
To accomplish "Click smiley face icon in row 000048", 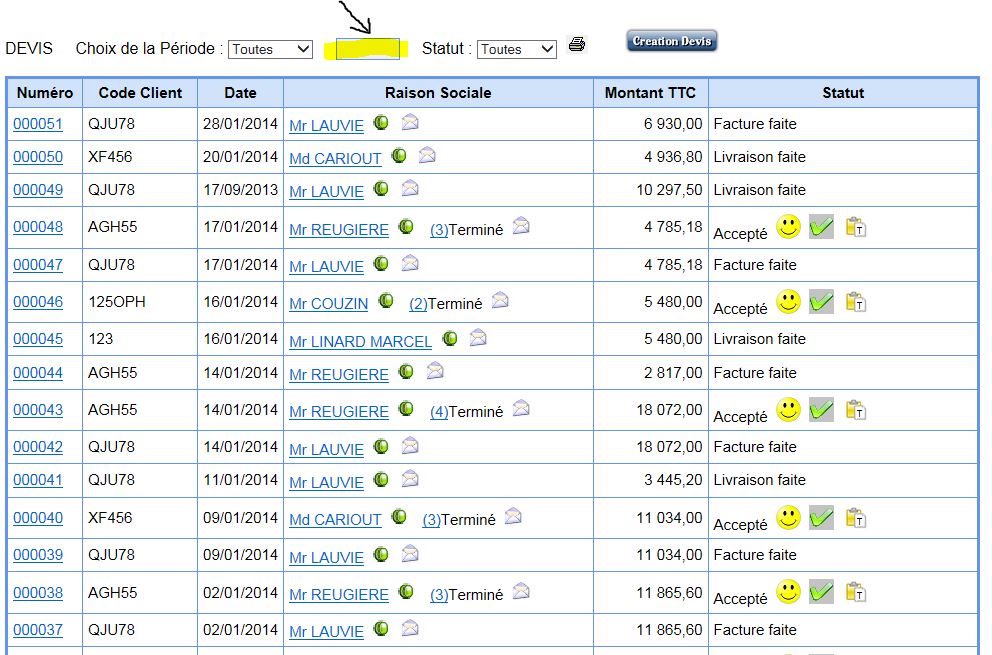I will click(x=789, y=227).
